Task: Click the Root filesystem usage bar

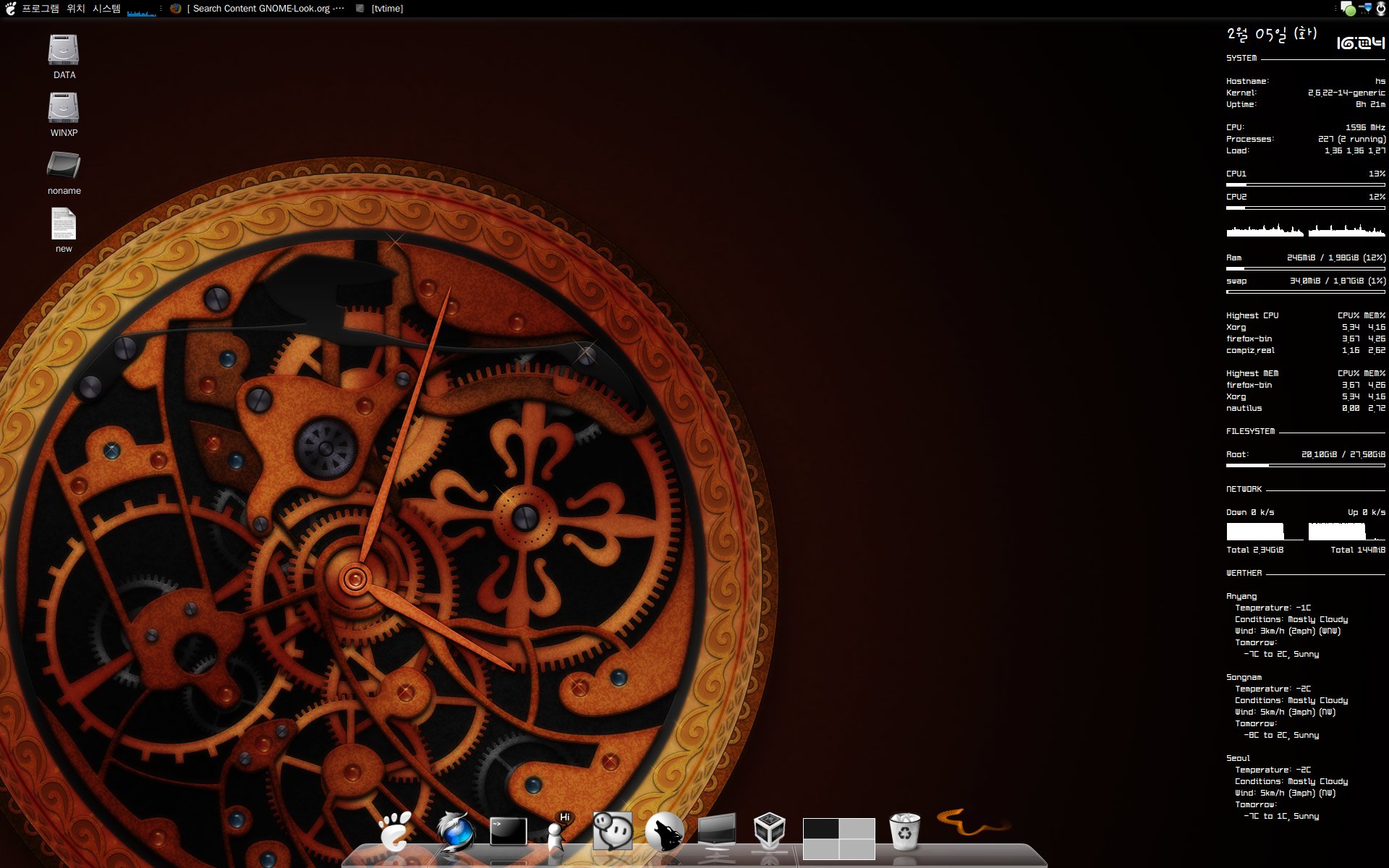Action: (1305, 466)
